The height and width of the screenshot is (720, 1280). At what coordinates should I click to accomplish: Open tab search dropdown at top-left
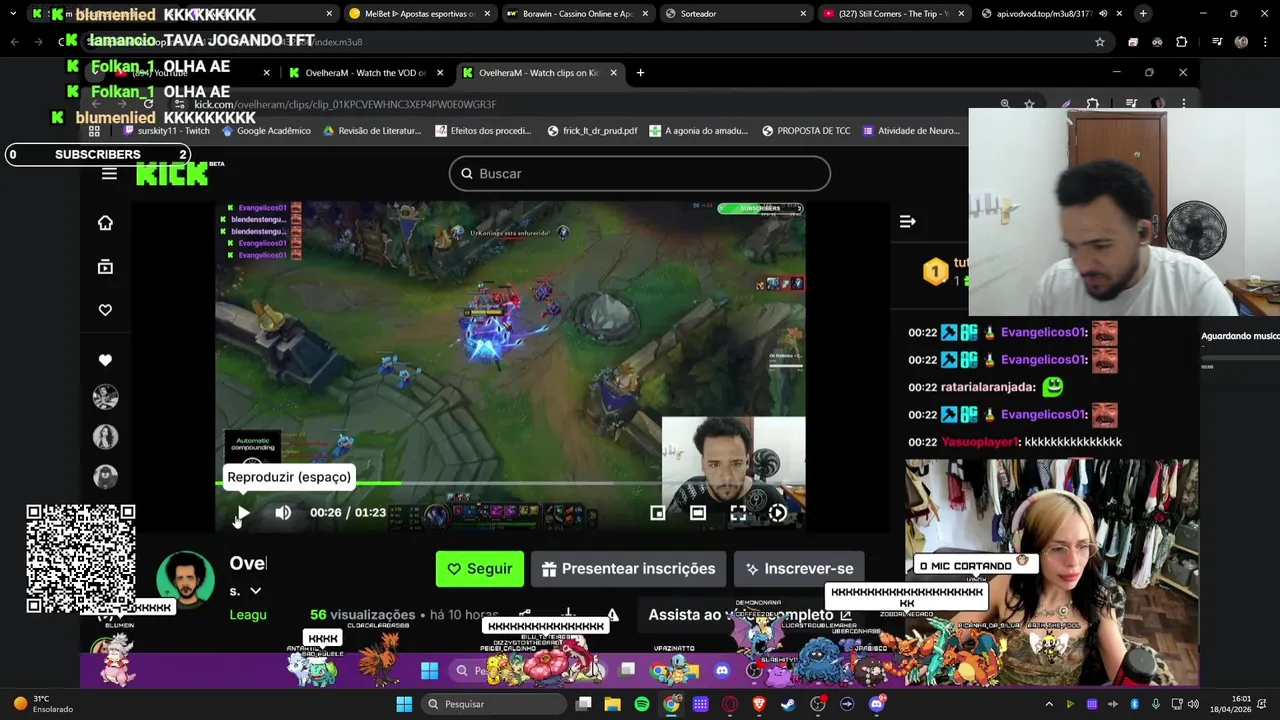(x=13, y=14)
